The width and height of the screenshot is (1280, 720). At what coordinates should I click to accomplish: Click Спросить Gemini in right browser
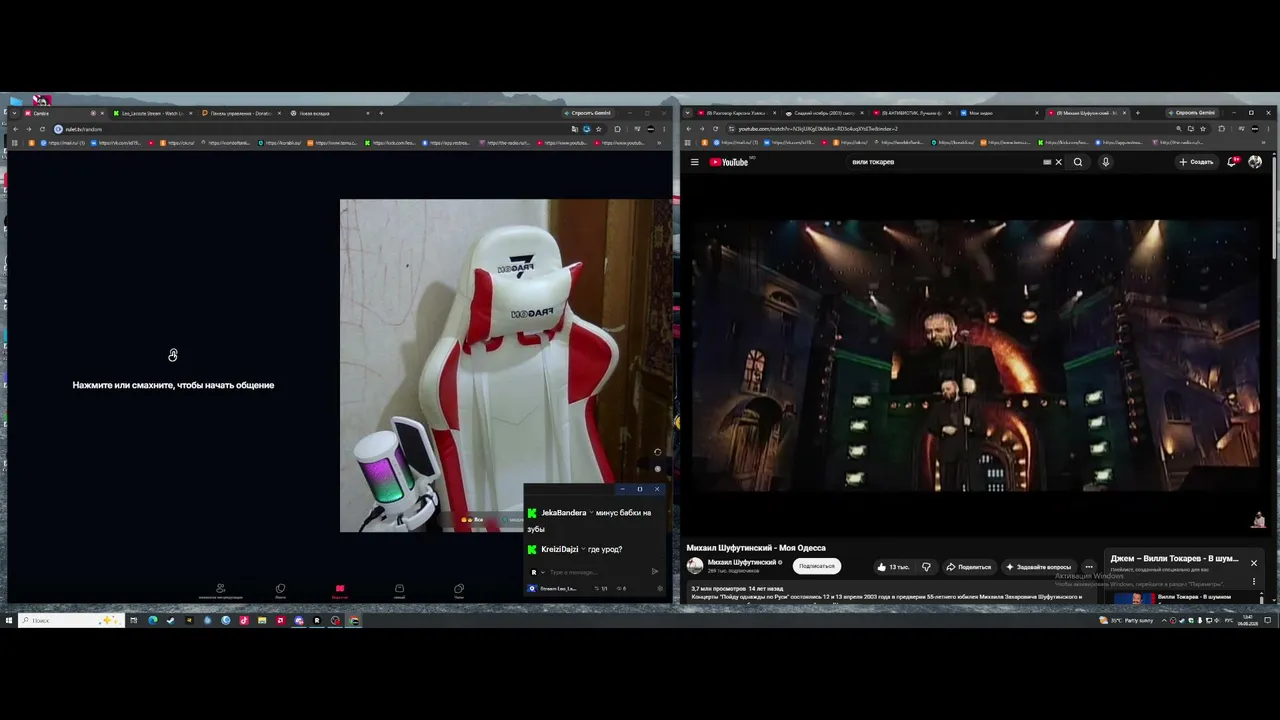(x=1192, y=113)
